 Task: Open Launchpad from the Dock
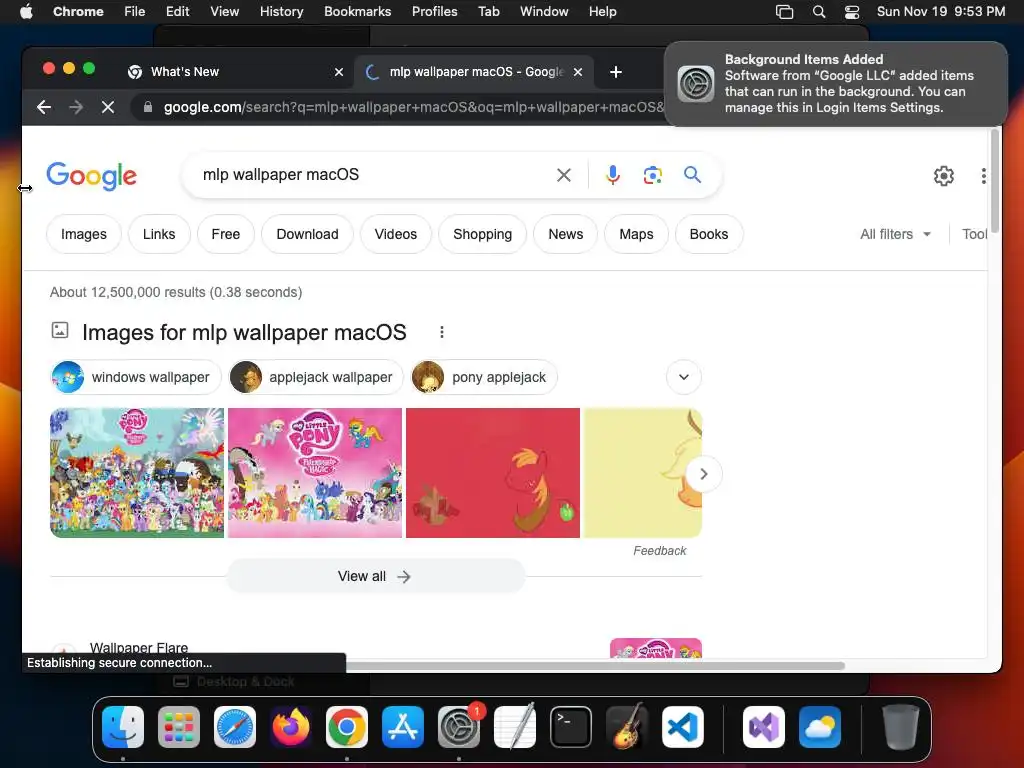(x=179, y=727)
